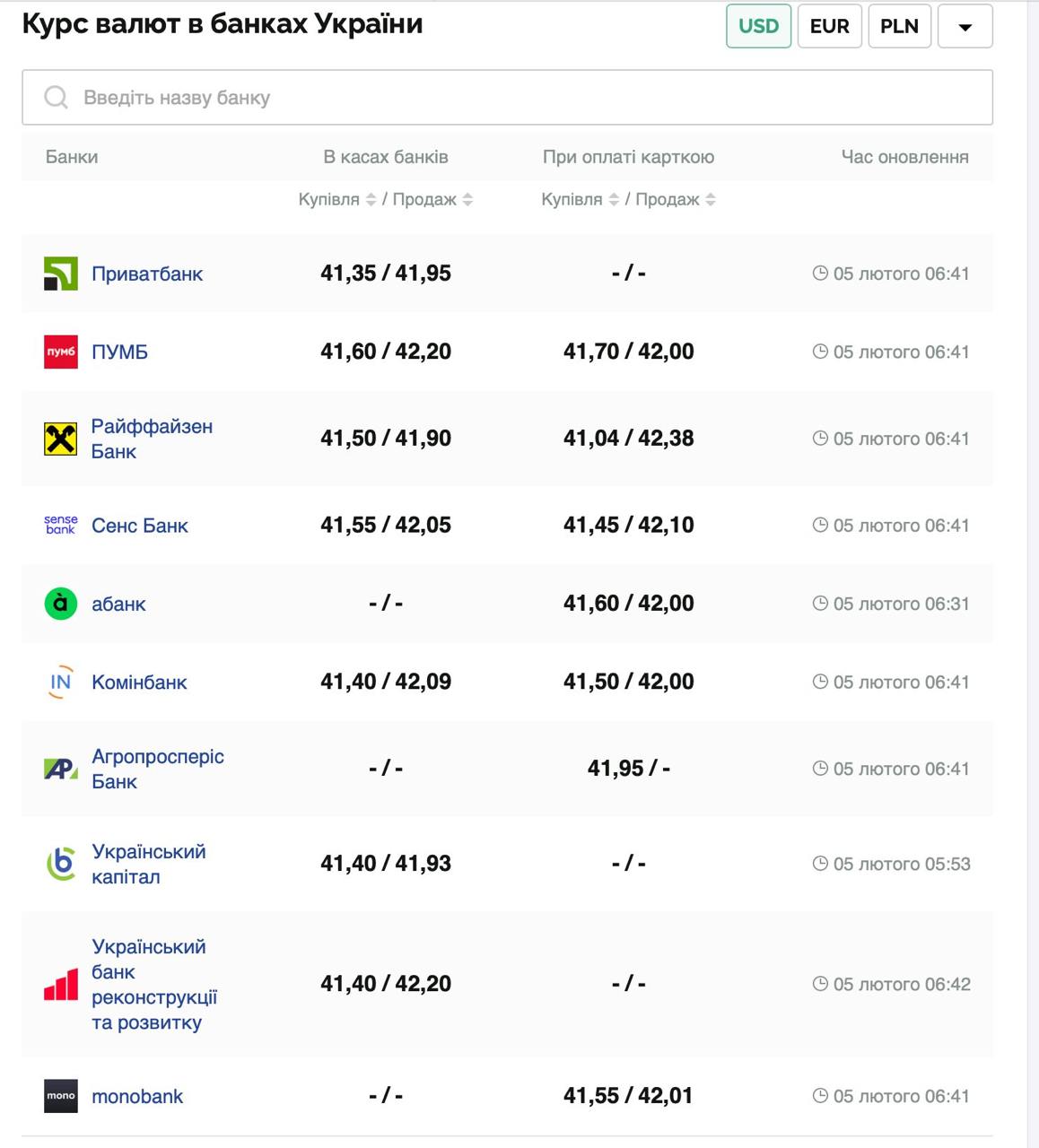The width and height of the screenshot is (1039, 1148).
Task: Click the green абанк logo icon
Action: [x=61, y=604]
